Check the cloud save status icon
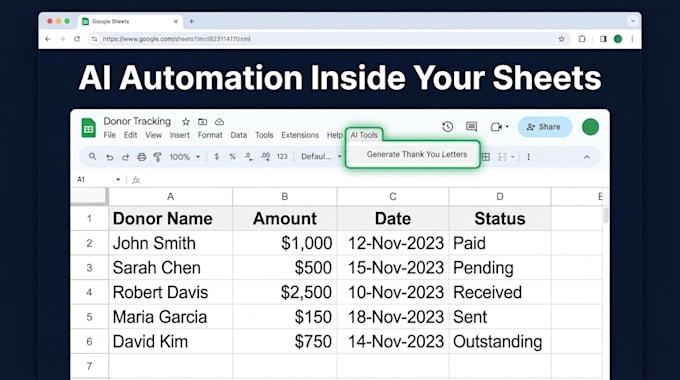Image resolution: width=680 pixels, height=380 pixels. tap(219, 121)
